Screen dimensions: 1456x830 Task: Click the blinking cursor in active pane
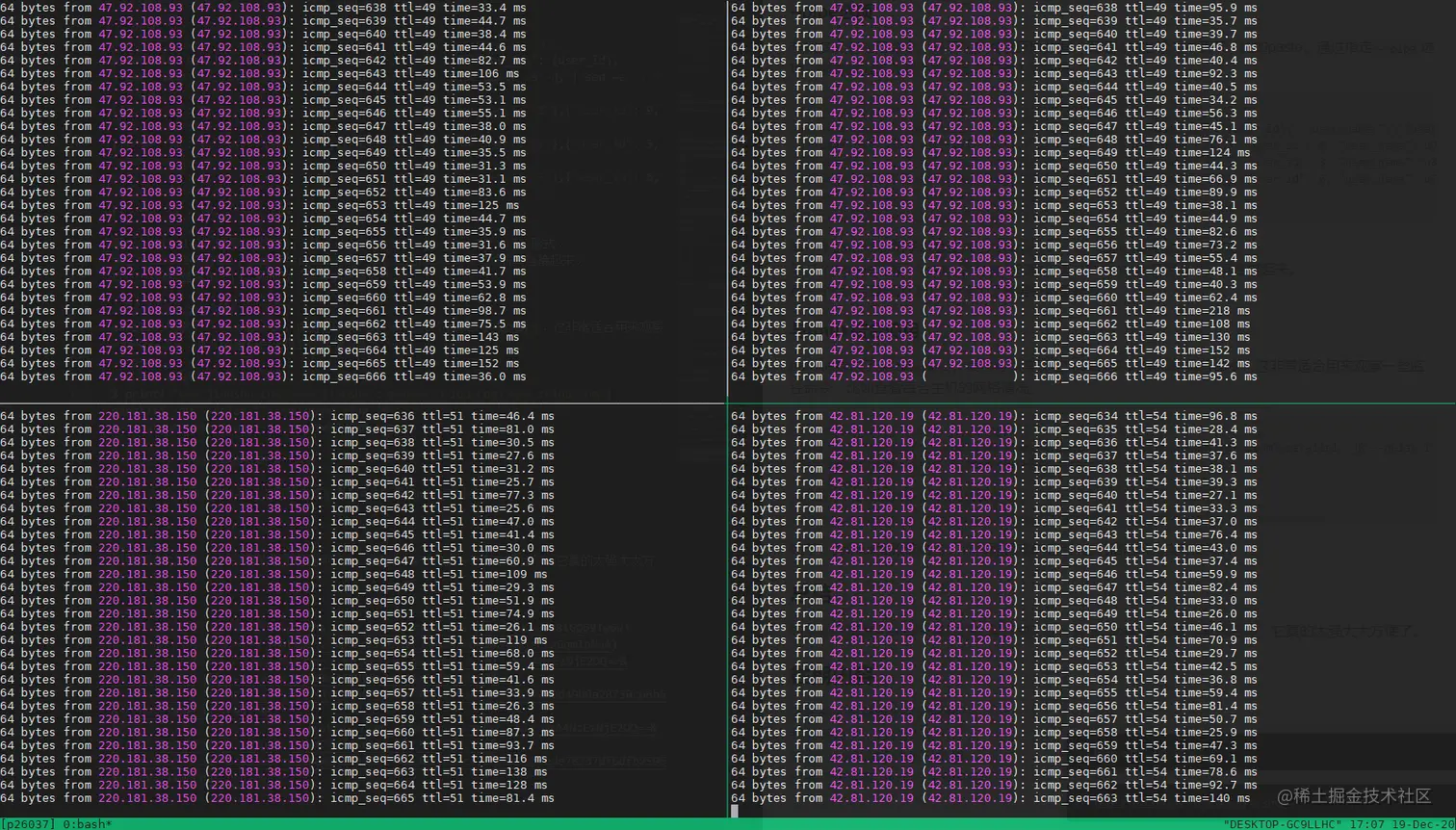point(736,811)
